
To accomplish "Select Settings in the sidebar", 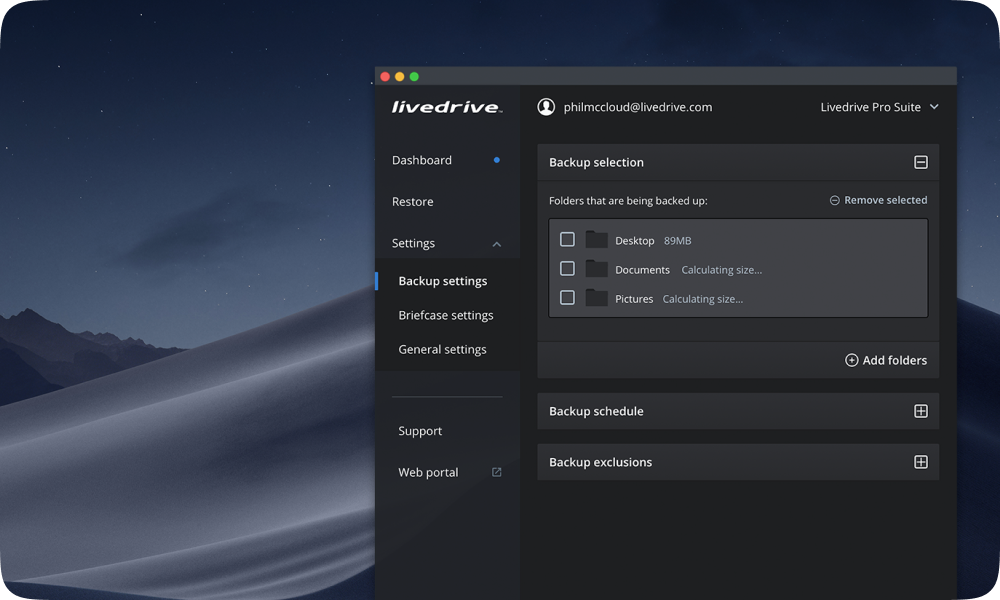I will pyautogui.click(x=413, y=243).
